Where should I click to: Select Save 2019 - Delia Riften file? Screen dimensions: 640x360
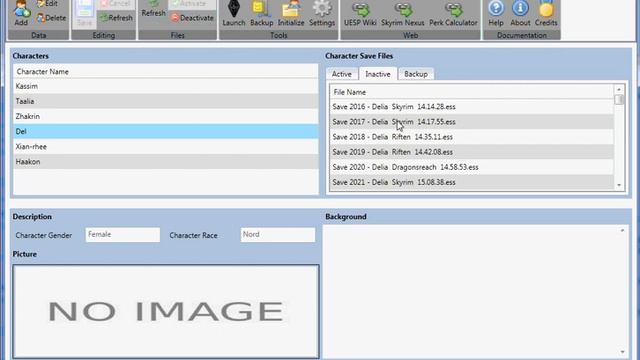[471, 152]
